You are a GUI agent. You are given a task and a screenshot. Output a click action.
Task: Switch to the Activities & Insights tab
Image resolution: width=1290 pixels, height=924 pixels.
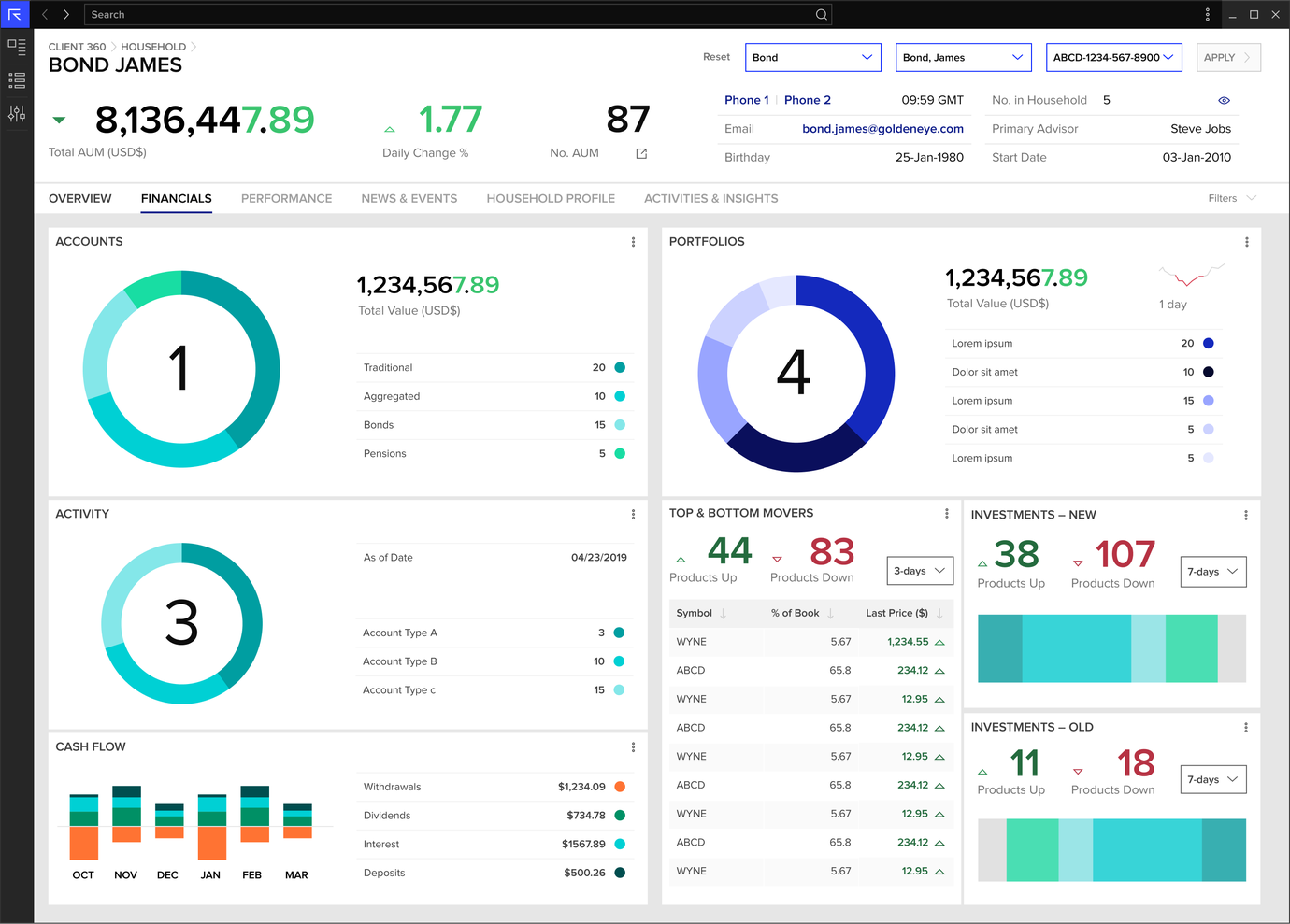tap(711, 198)
